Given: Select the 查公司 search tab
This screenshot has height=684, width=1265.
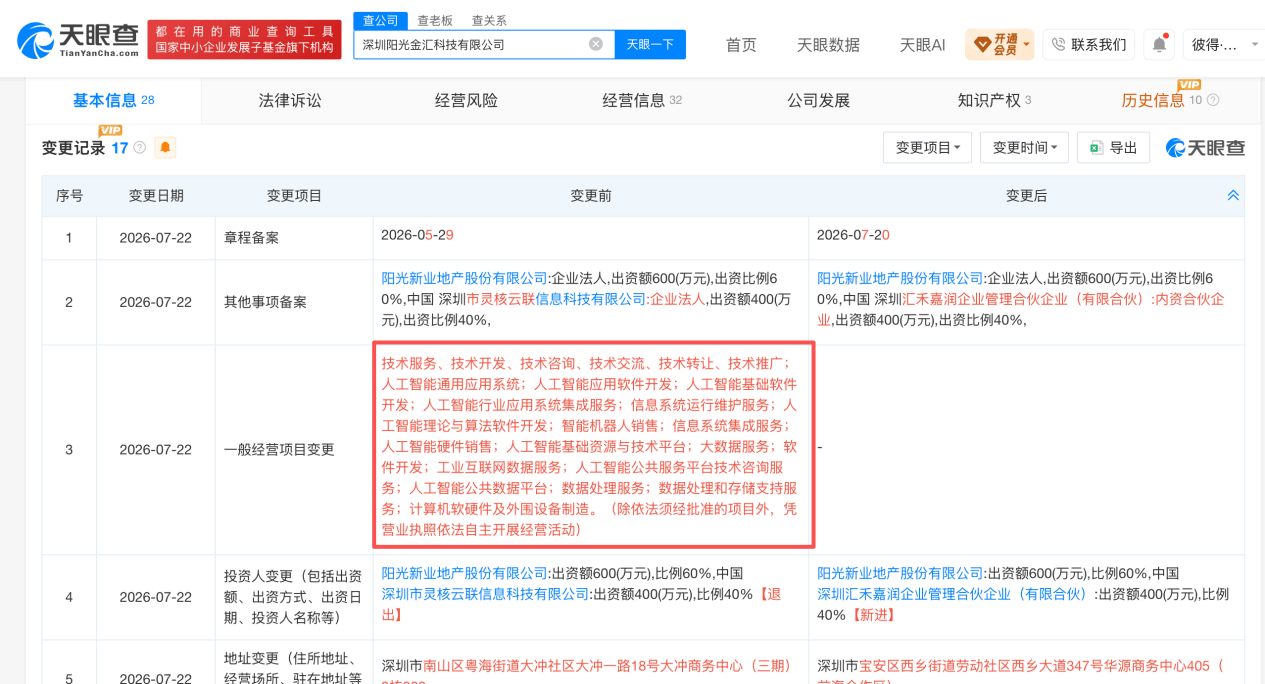Looking at the screenshot, I should tap(379, 20).
